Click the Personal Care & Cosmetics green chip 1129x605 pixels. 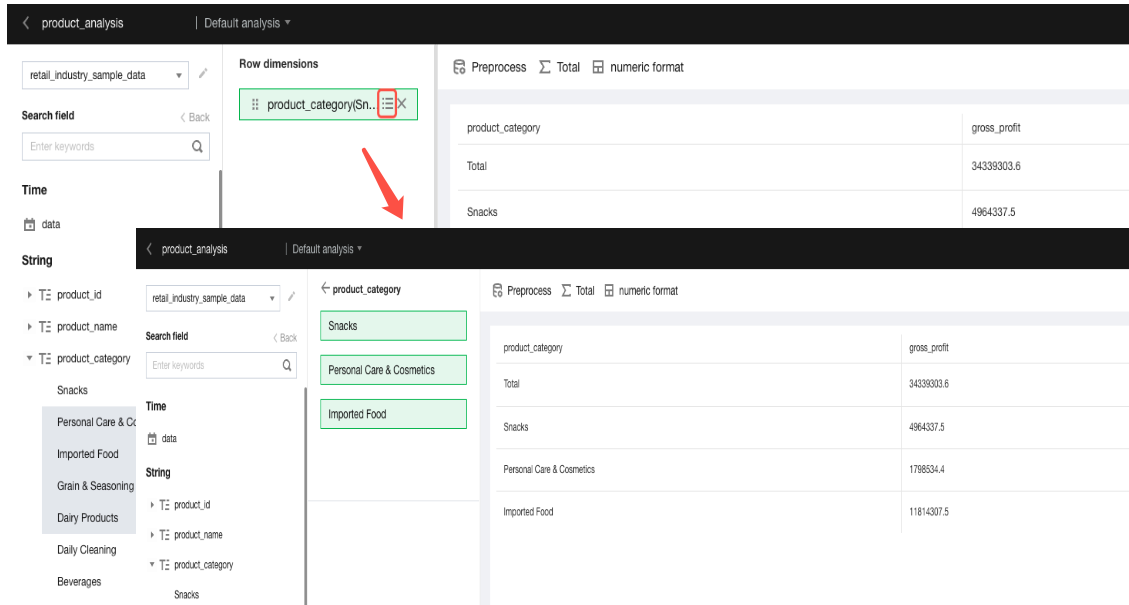[x=393, y=370]
